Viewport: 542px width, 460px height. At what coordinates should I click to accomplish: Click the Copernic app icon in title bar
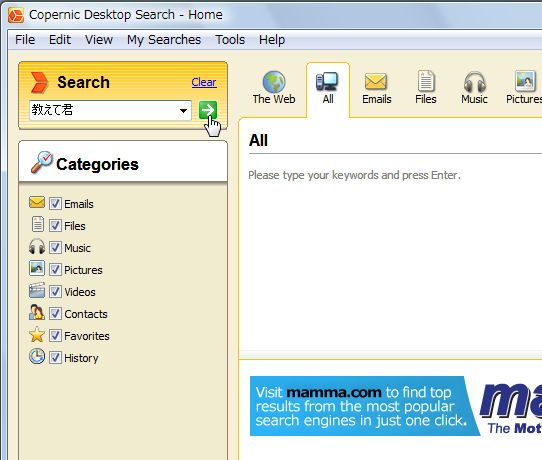coord(16,15)
